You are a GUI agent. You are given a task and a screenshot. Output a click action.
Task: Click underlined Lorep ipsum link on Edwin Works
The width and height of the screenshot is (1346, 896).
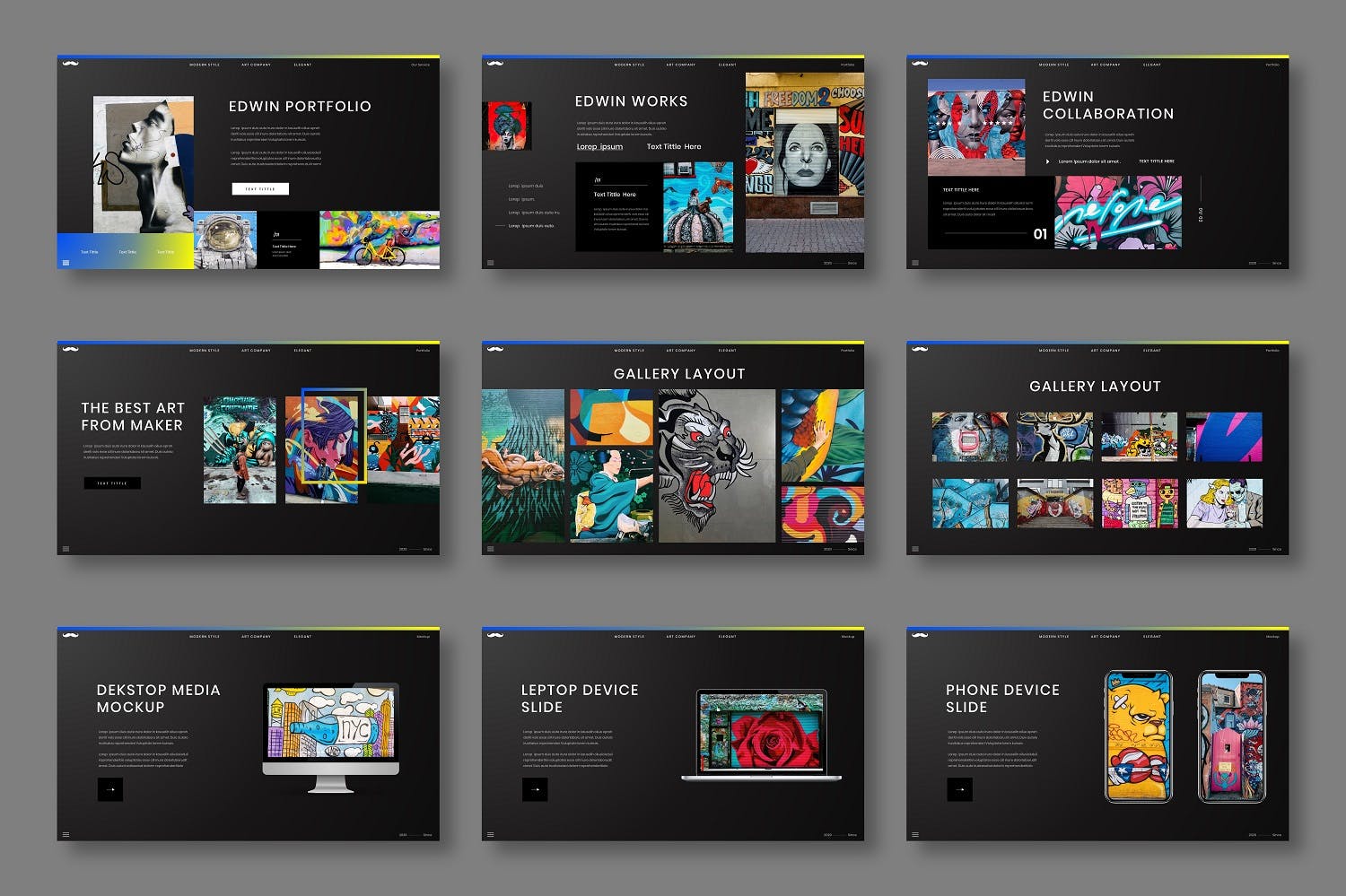[599, 146]
